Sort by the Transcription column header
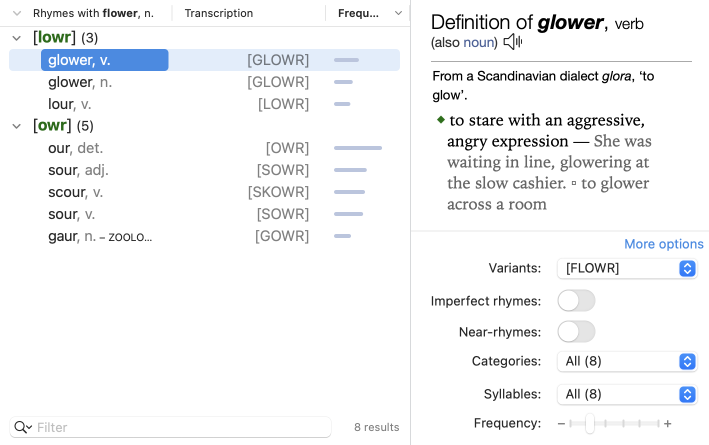The height and width of the screenshot is (445, 709). click(x=219, y=14)
